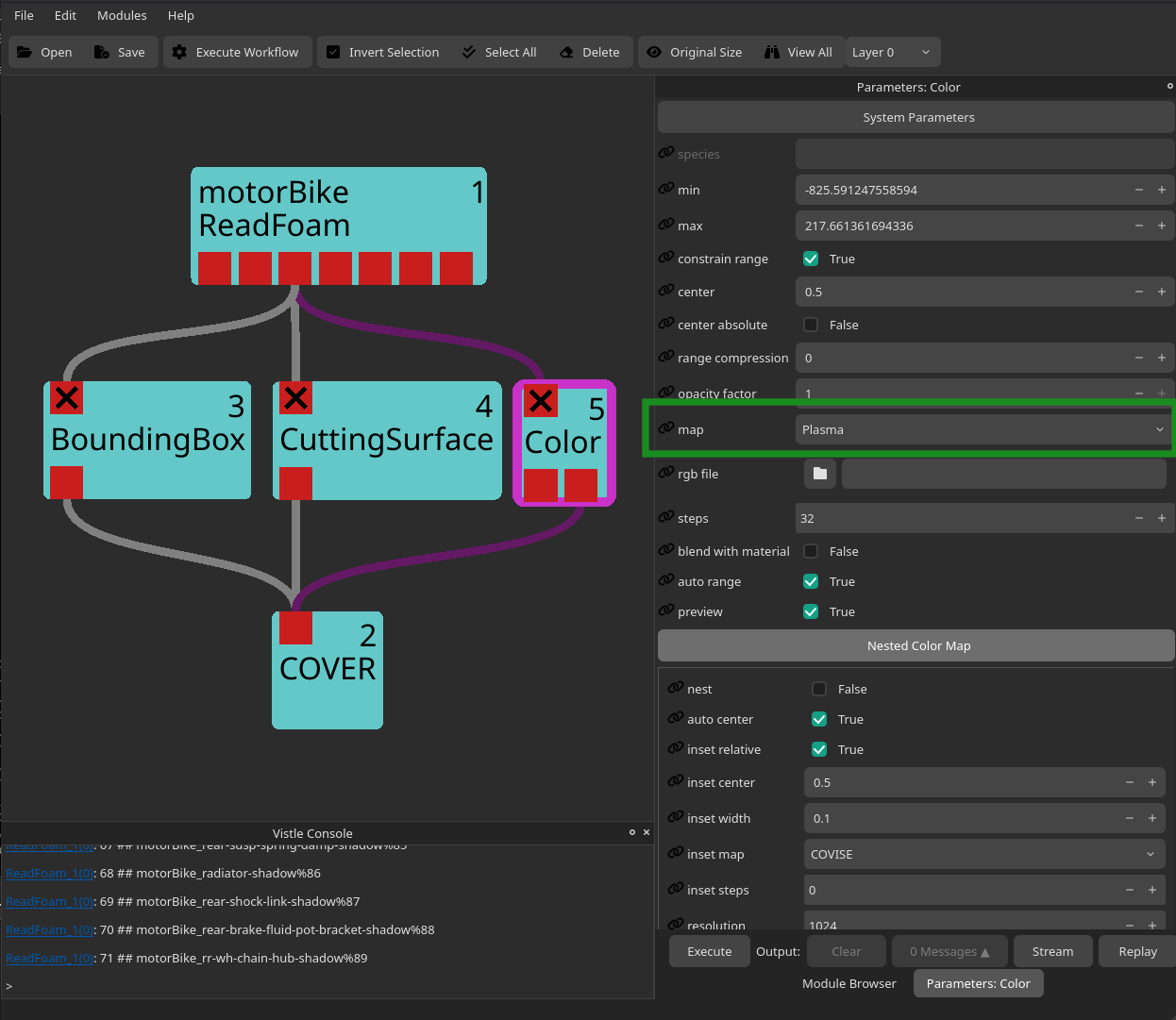Image resolution: width=1176 pixels, height=1020 pixels.
Task: Click the Vistle Console command prompt
Action: pos(327,986)
